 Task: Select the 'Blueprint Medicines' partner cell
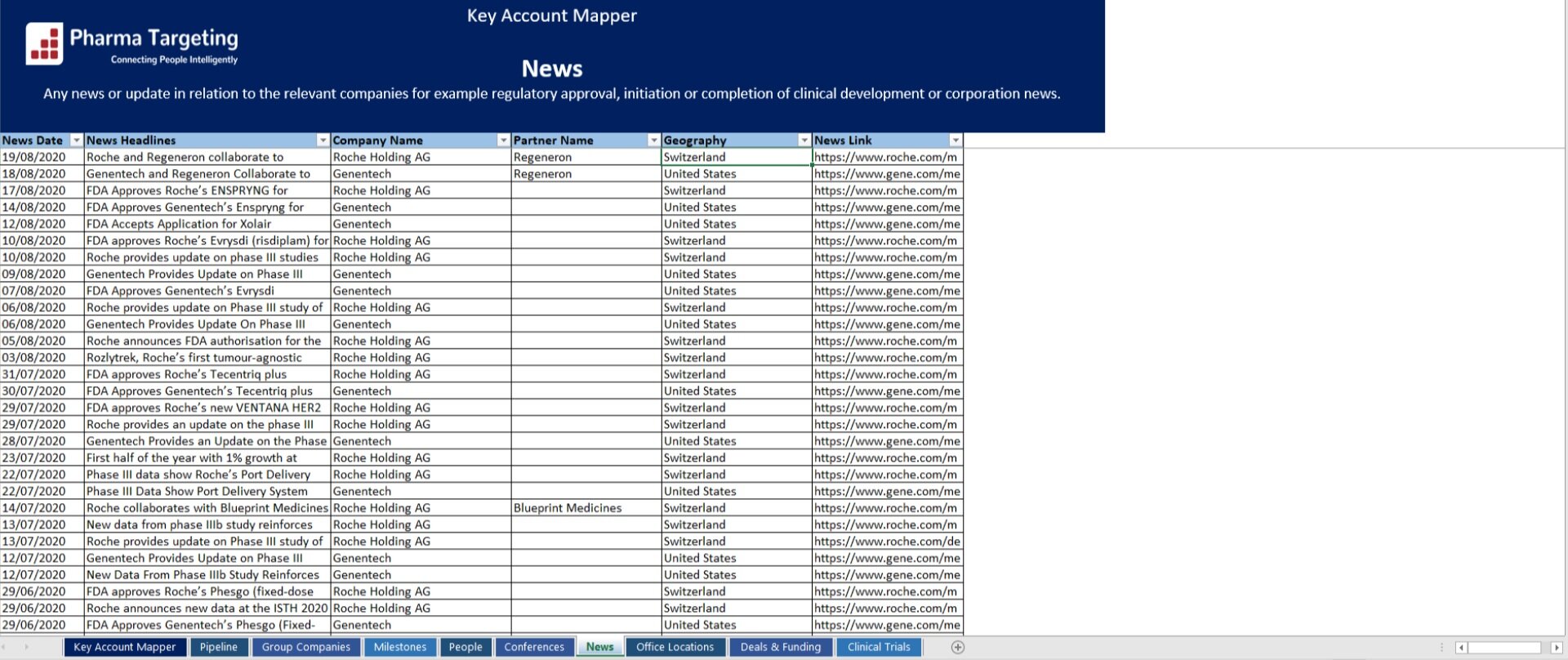[x=586, y=508]
